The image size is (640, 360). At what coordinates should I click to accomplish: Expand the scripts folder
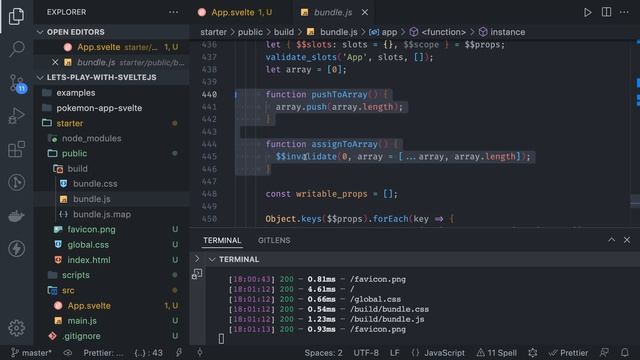click(76, 275)
